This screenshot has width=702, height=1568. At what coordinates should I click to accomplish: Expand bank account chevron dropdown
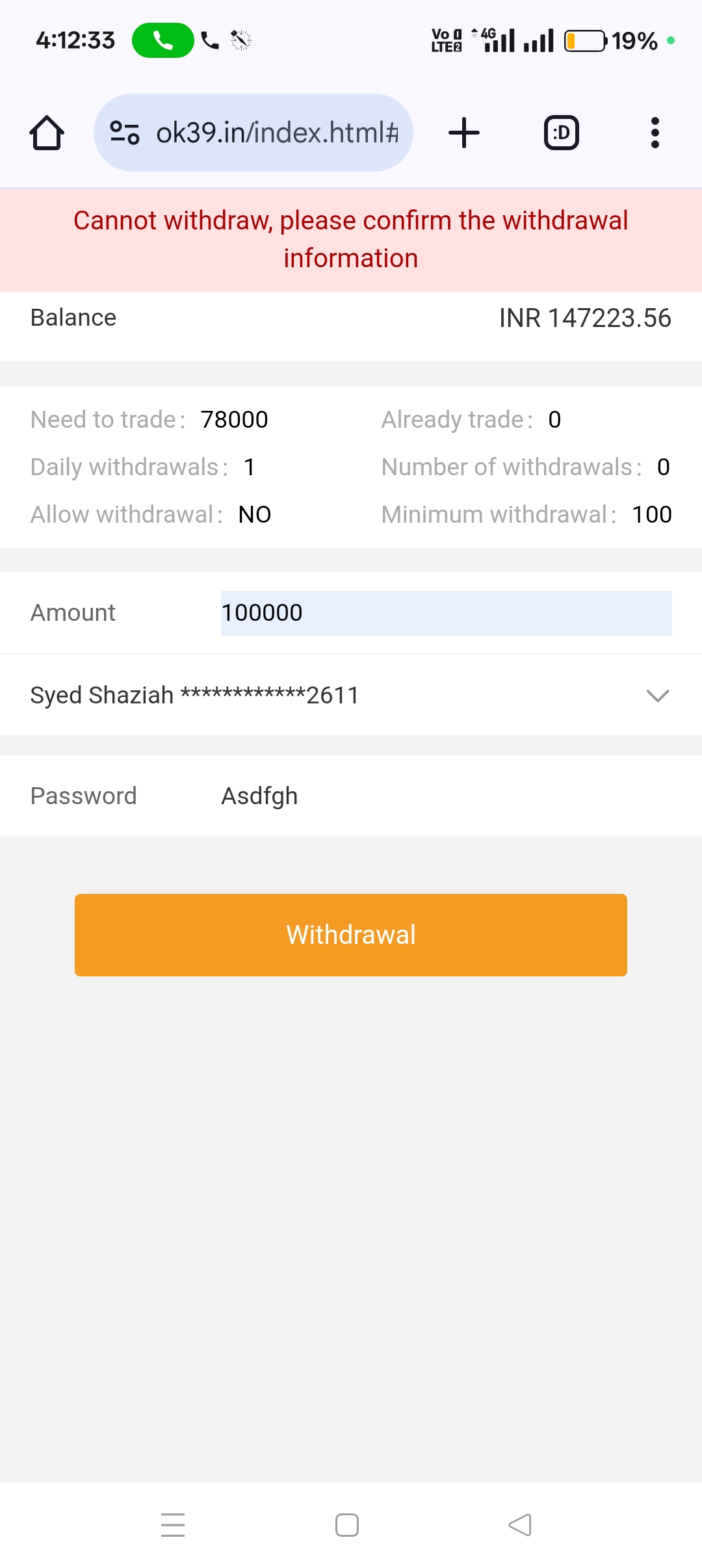[658, 696]
